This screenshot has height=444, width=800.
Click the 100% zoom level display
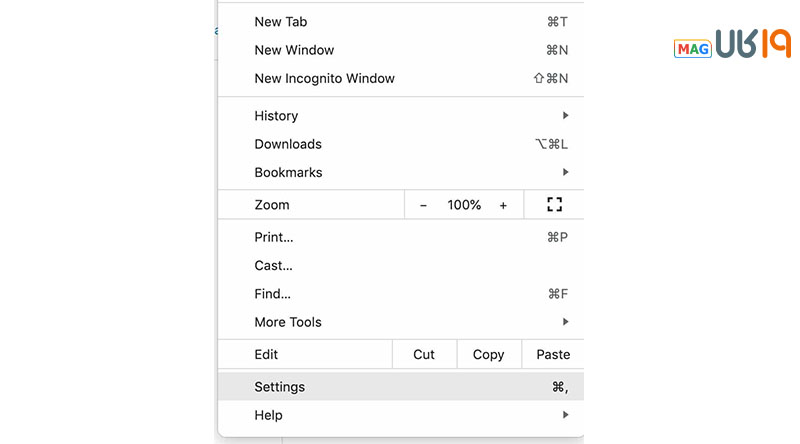click(464, 205)
